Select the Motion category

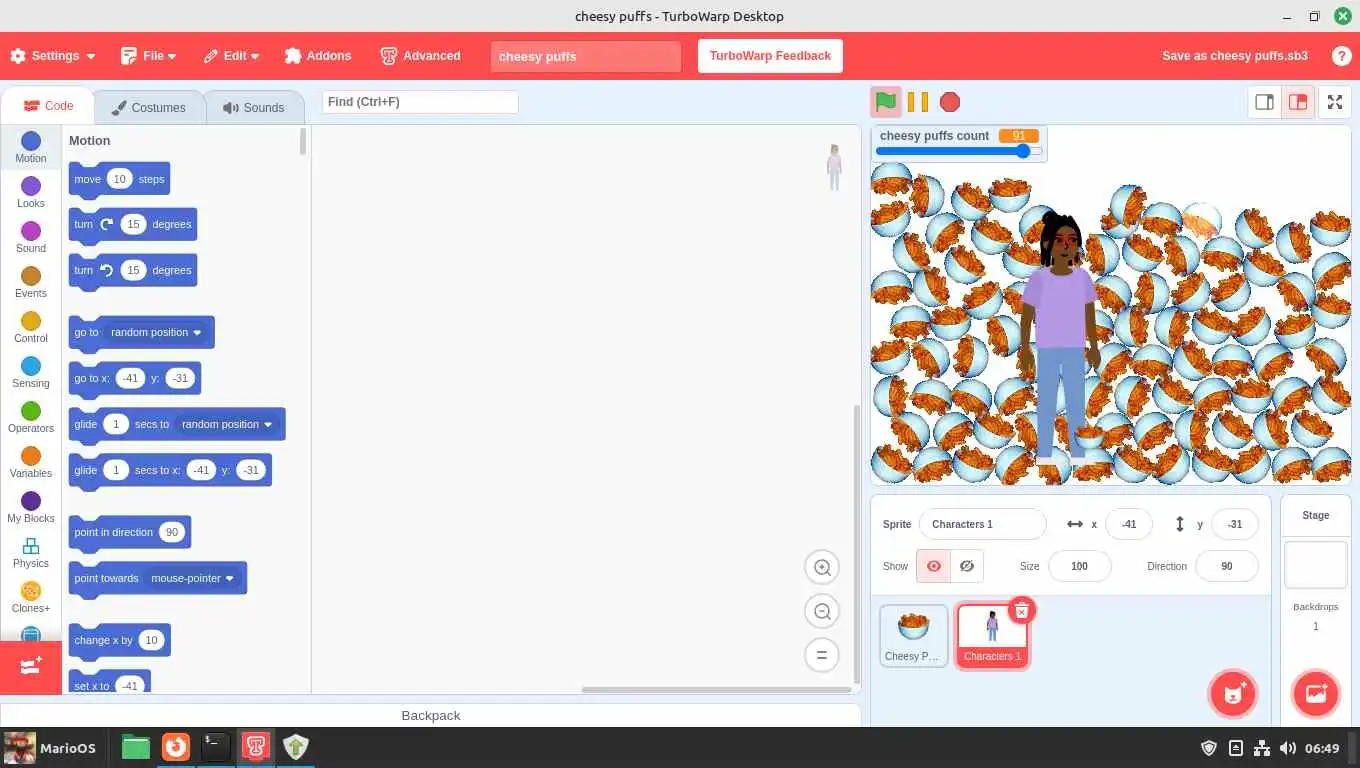31,148
